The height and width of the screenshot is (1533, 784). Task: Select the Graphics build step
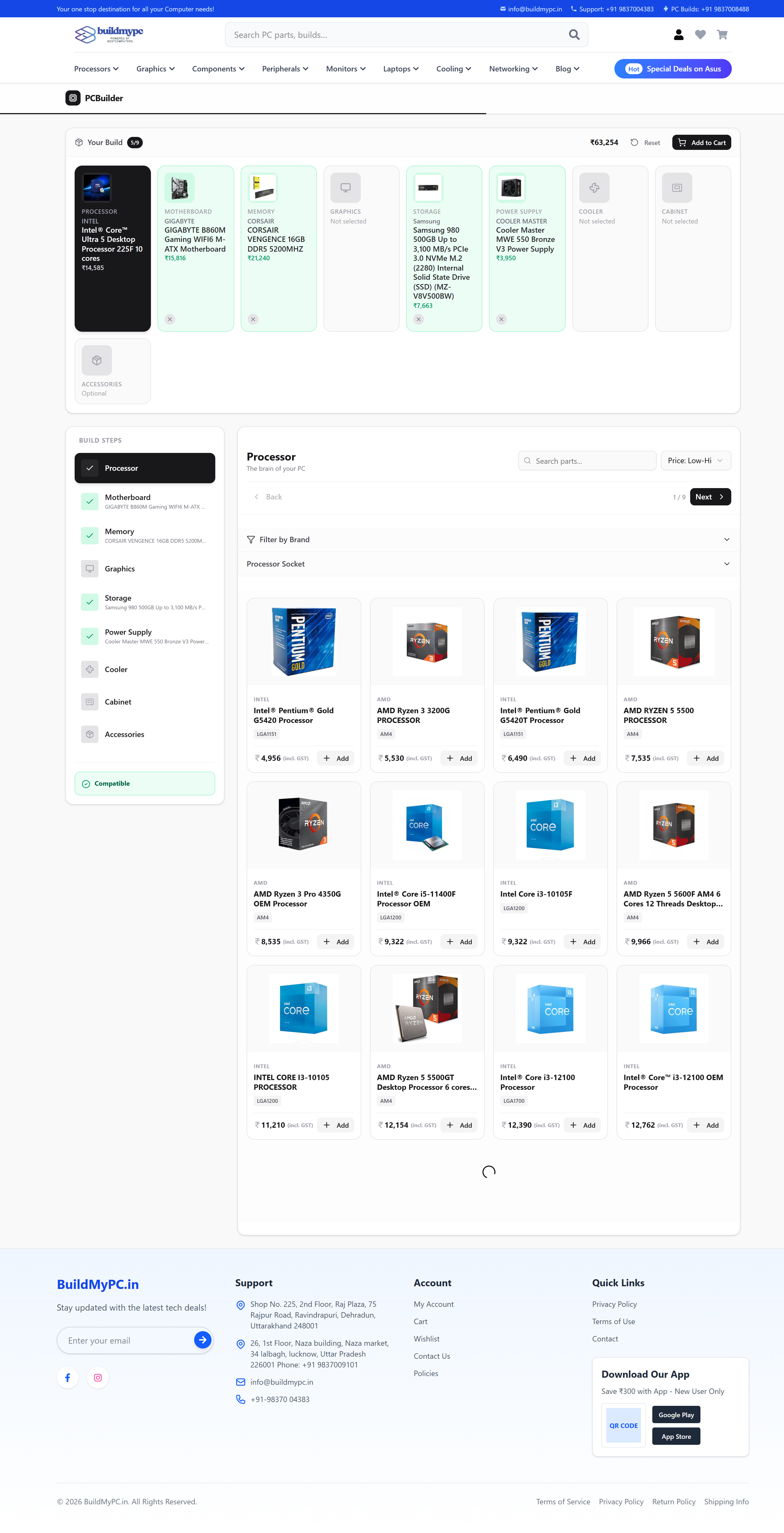coord(120,569)
